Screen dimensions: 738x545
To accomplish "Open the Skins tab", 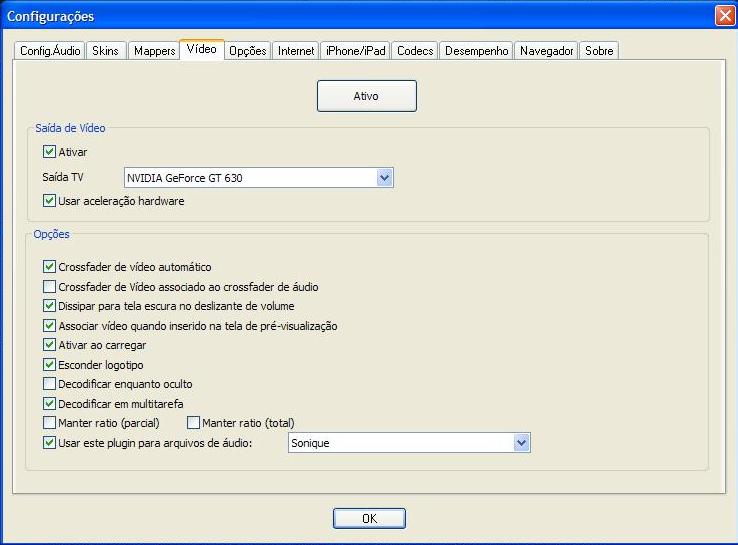I will [x=106, y=51].
